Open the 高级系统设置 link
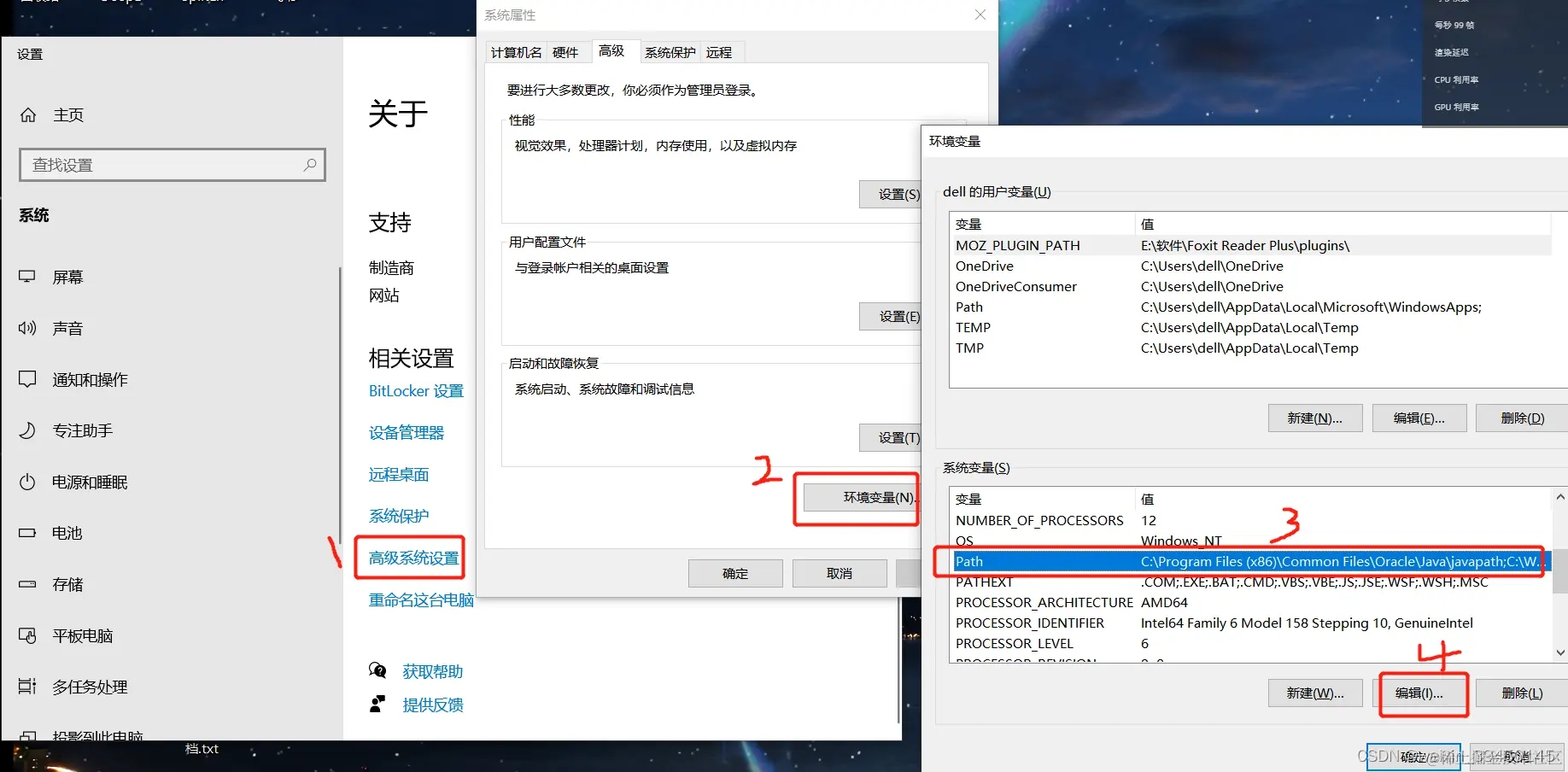This screenshot has width=1568, height=772. (414, 558)
